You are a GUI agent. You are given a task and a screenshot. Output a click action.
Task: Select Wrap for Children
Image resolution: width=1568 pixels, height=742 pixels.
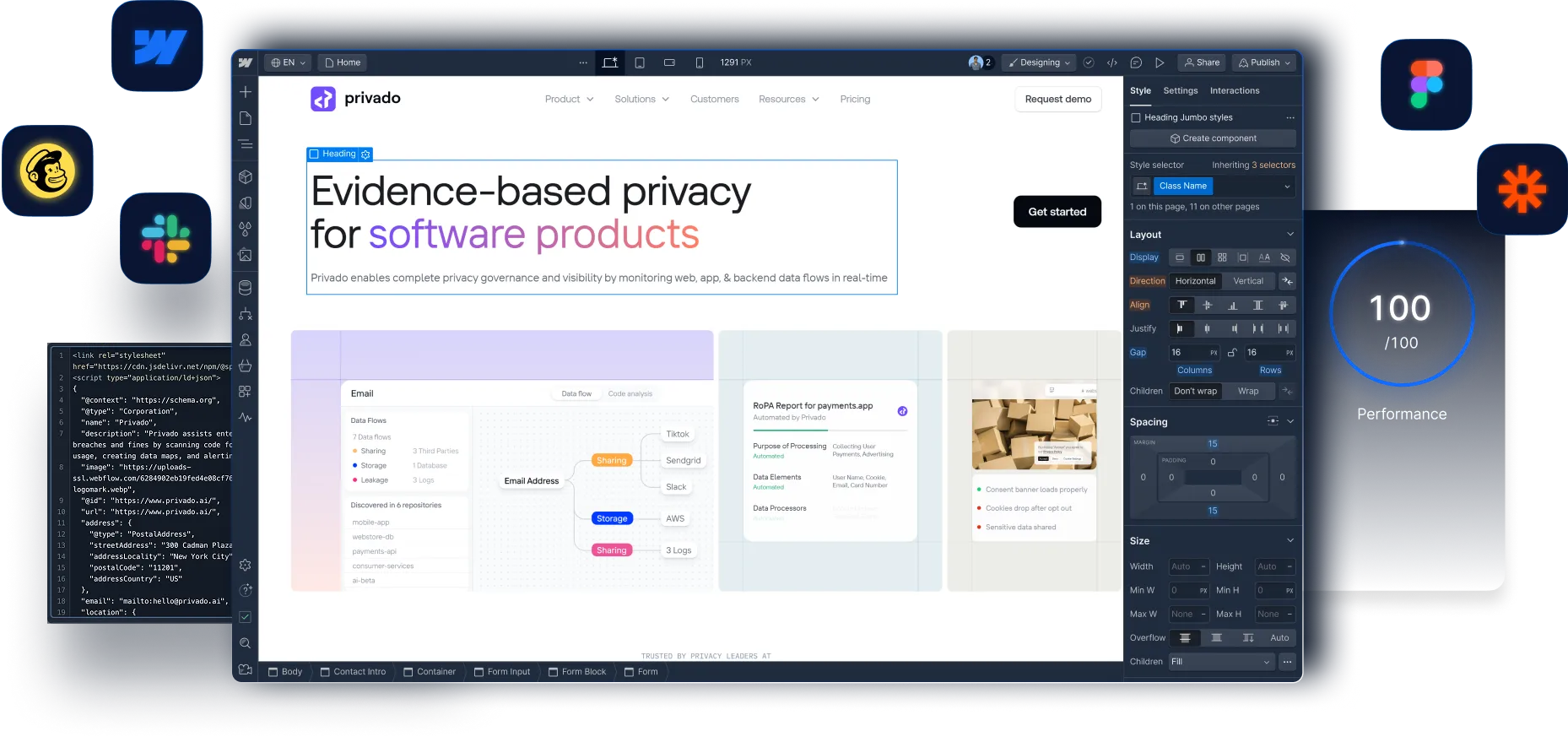pyautogui.click(x=1248, y=391)
